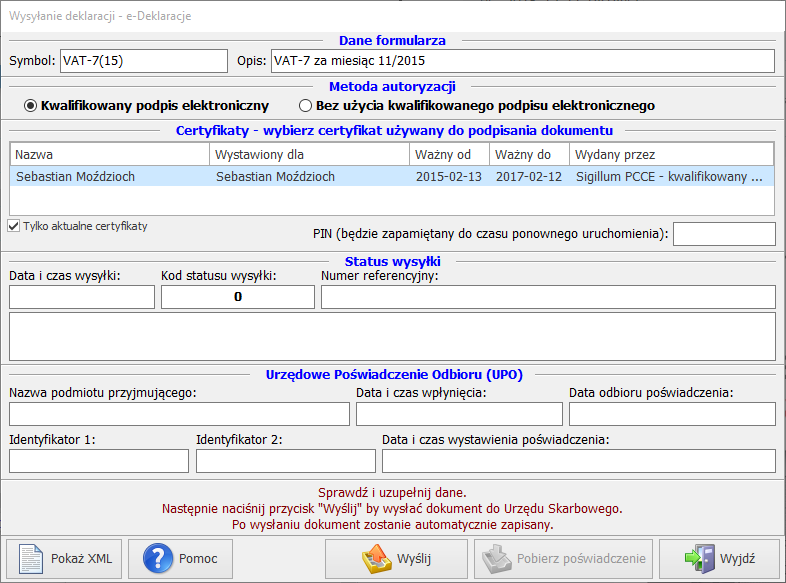
Task: Toggle Tylko aktualne certyfikaty checkbox
Action: 14,226
